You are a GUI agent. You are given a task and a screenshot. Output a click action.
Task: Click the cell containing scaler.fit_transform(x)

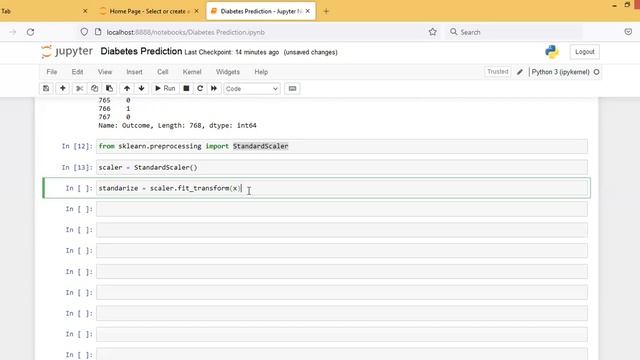coord(342,188)
